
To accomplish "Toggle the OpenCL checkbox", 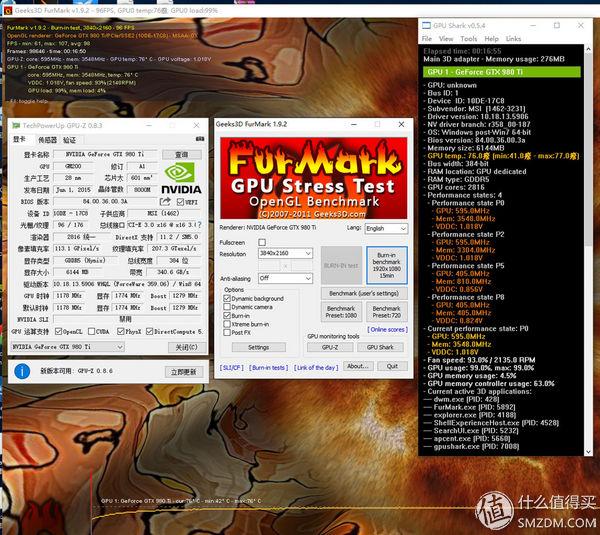I will pos(59,331).
